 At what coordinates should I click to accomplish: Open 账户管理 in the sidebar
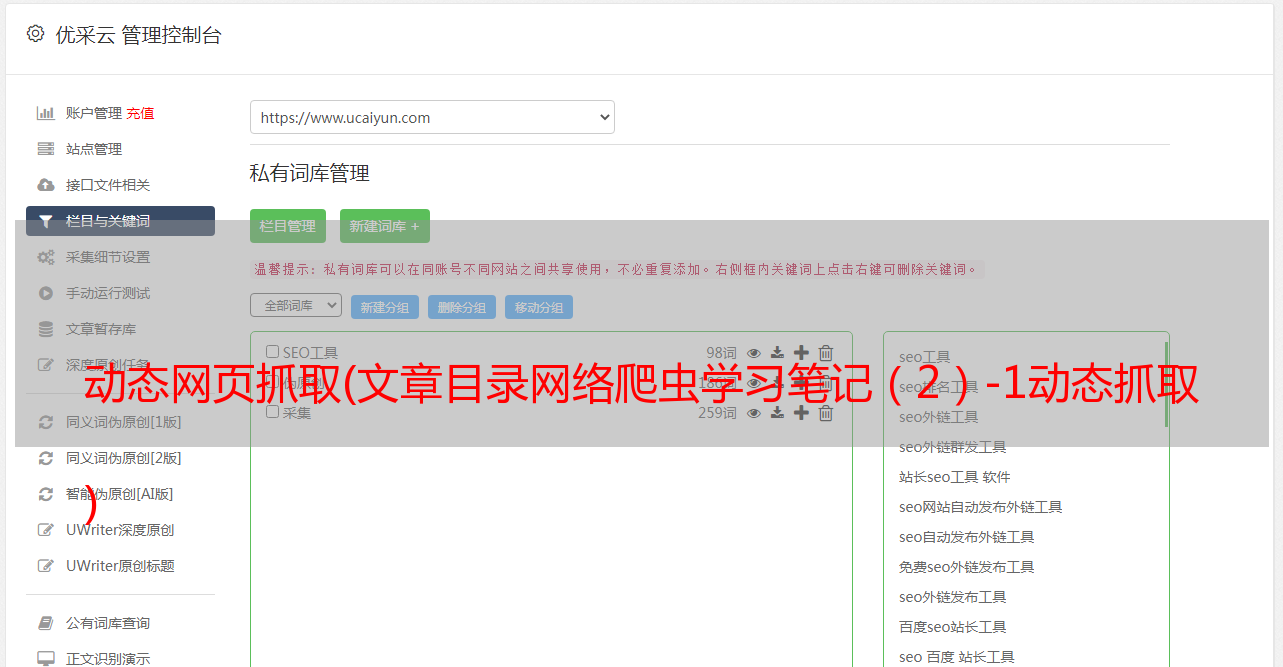pos(94,113)
